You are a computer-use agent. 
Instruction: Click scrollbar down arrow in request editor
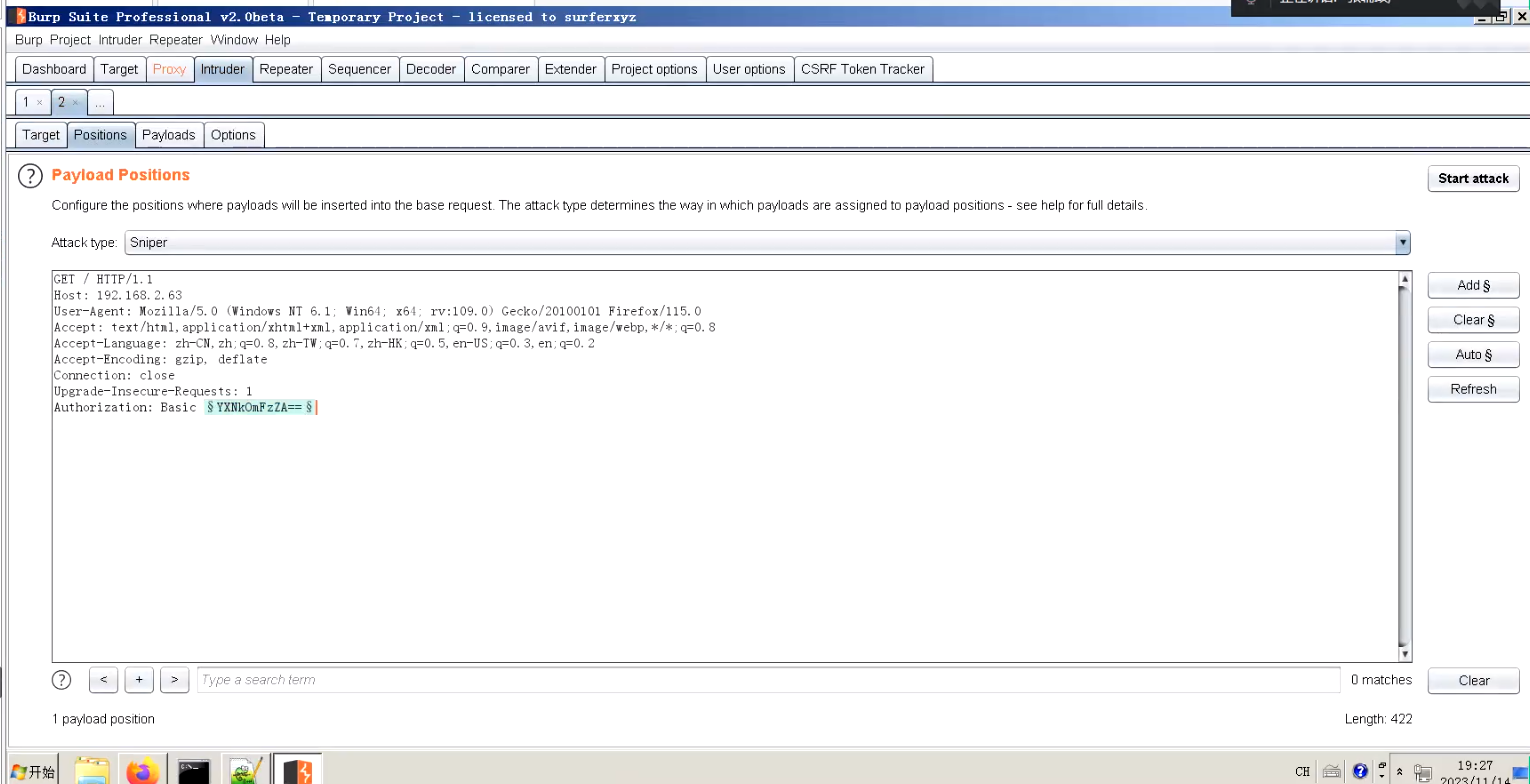[1405, 654]
